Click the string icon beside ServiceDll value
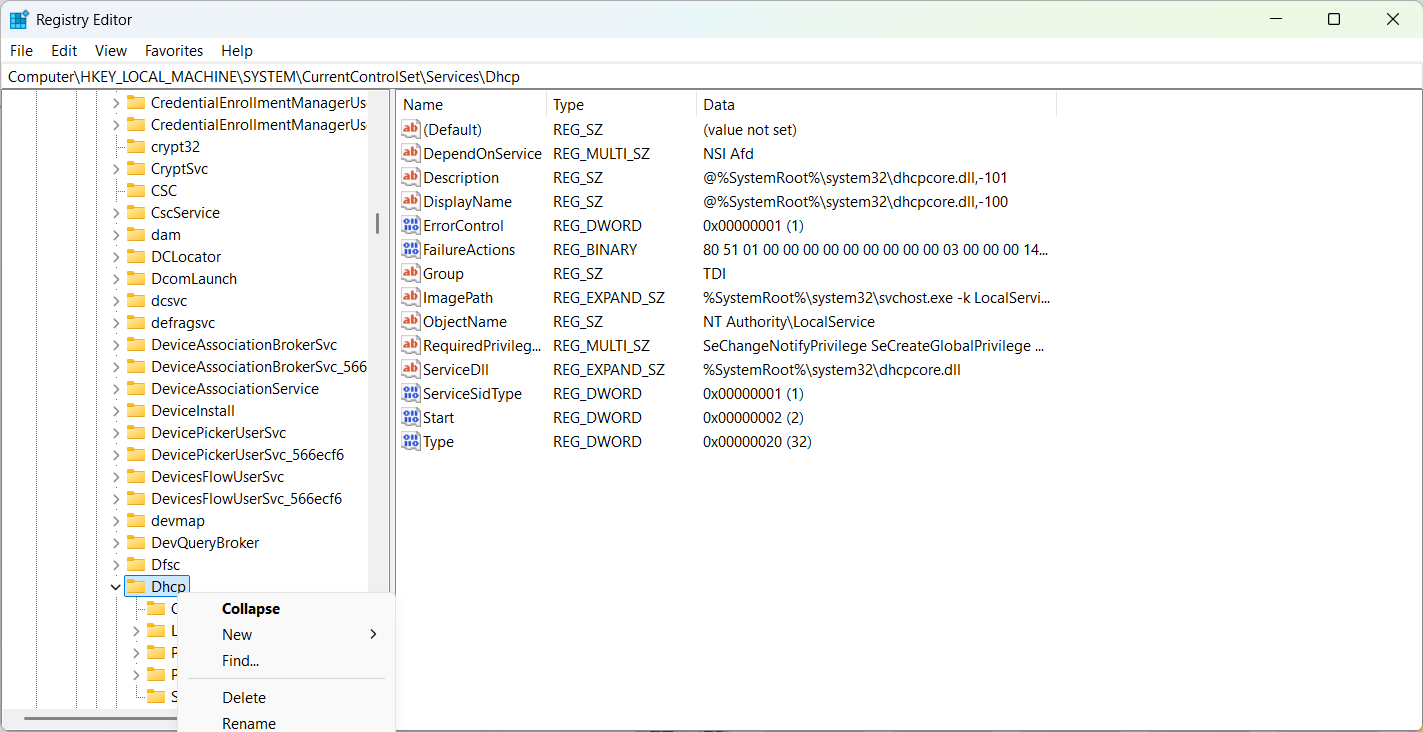 tap(410, 370)
